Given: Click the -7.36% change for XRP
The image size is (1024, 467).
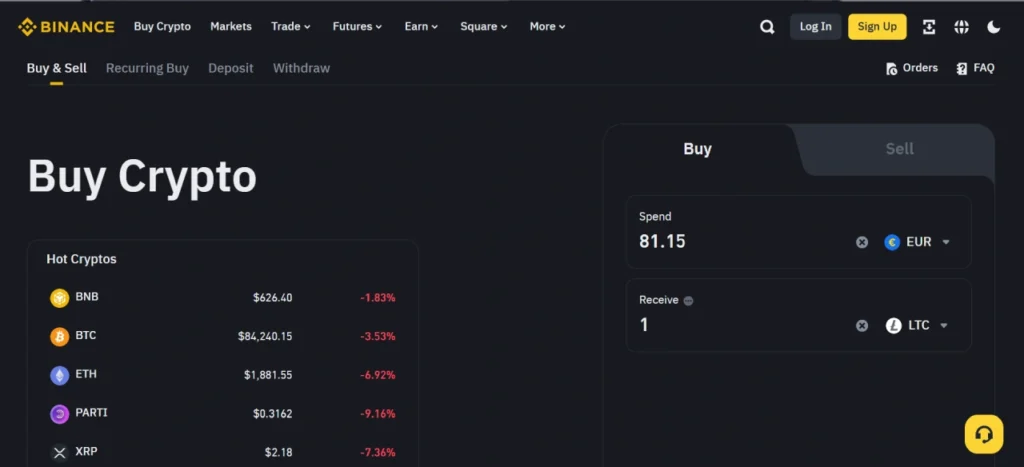Looking at the screenshot, I should (377, 452).
